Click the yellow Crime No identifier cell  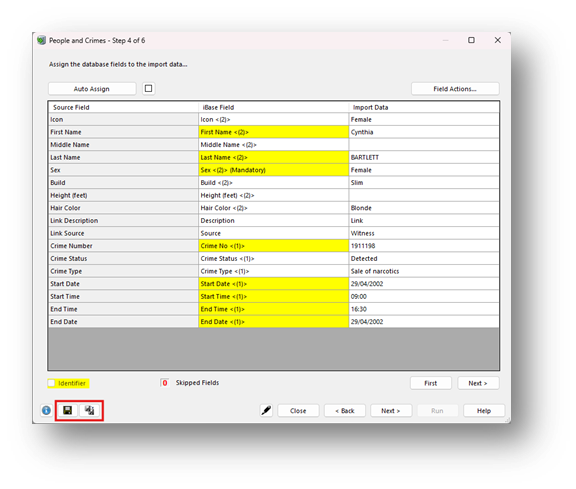pyautogui.click(x=274, y=246)
